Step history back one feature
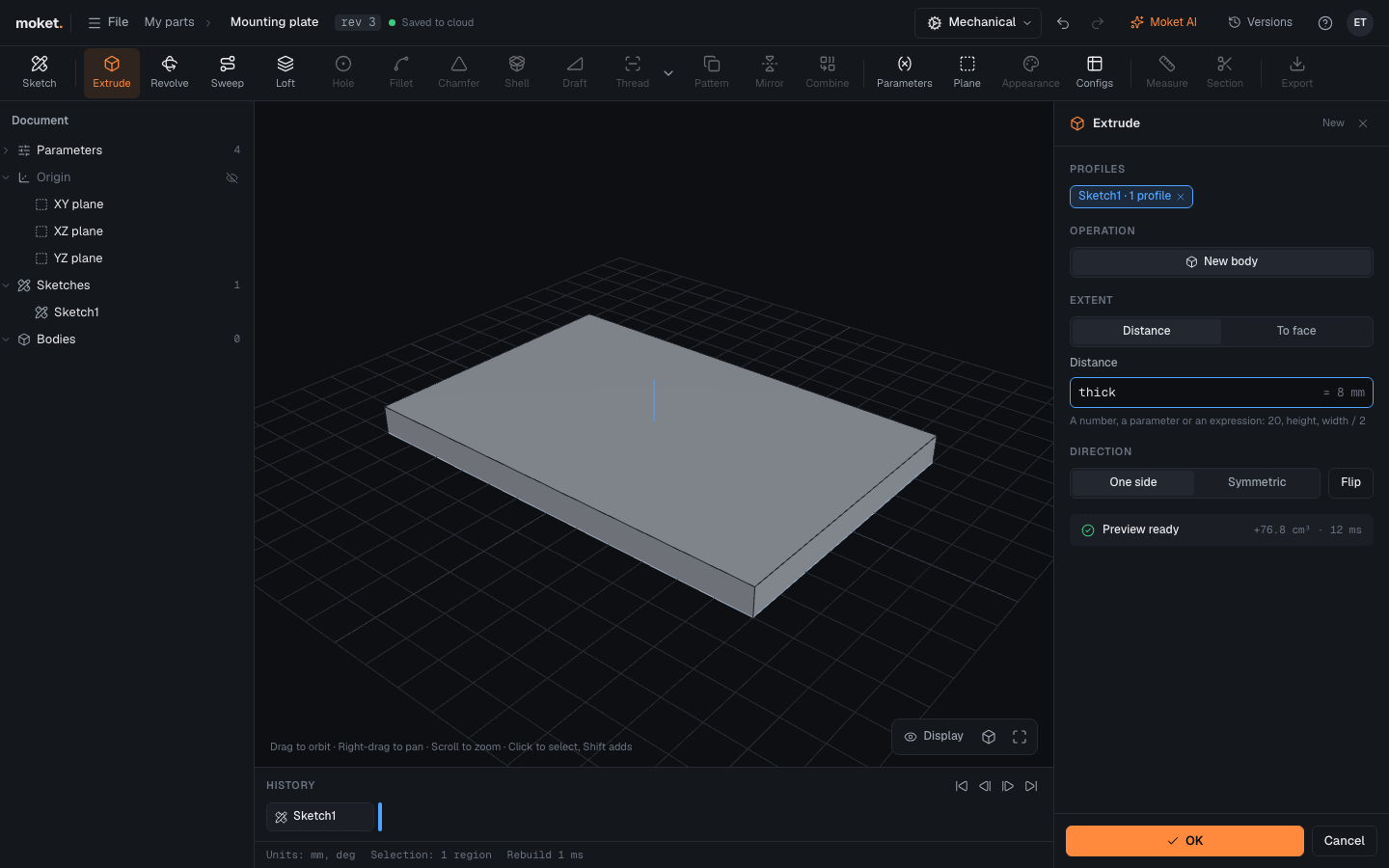 point(985,786)
